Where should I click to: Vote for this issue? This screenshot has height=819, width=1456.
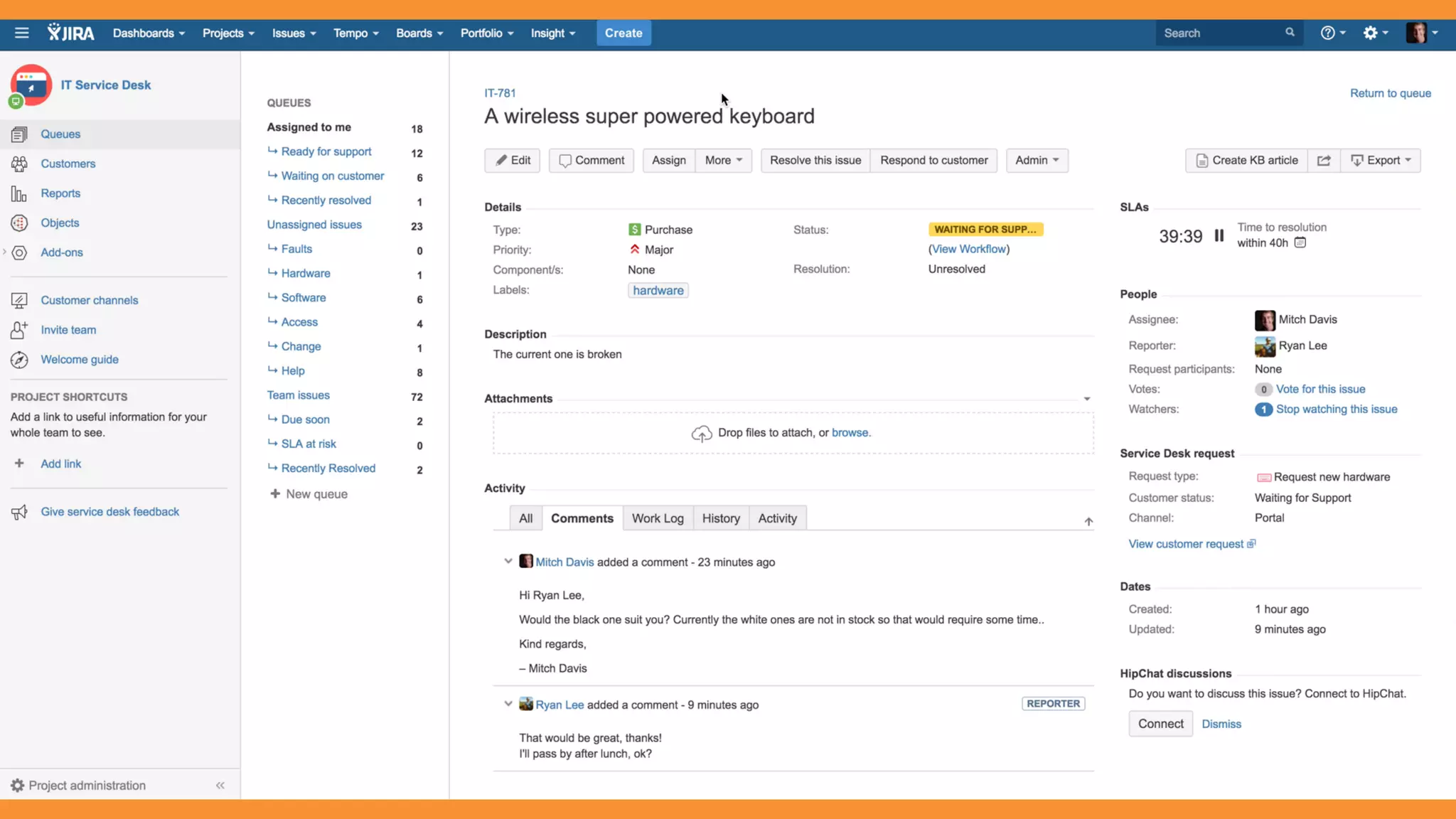[1320, 390]
